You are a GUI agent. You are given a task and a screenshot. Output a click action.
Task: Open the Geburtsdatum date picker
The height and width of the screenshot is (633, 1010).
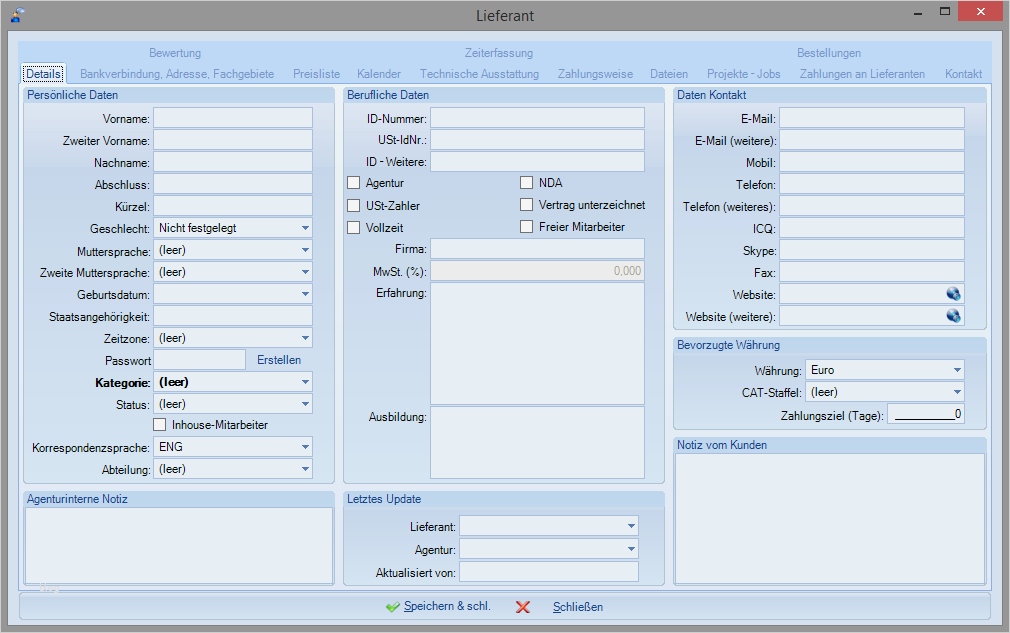pos(306,294)
